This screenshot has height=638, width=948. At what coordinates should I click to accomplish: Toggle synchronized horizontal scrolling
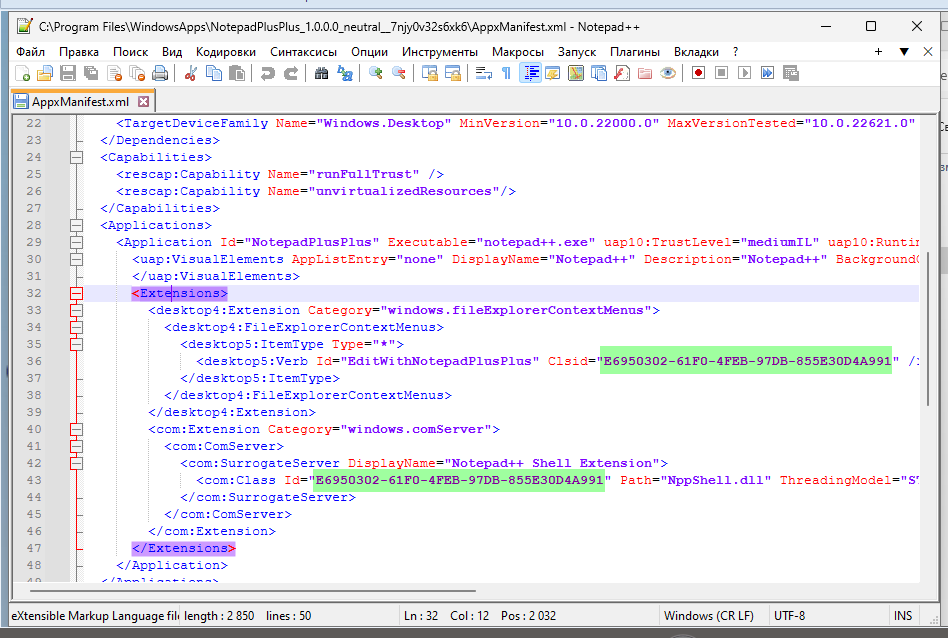click(x=453, y=74)
